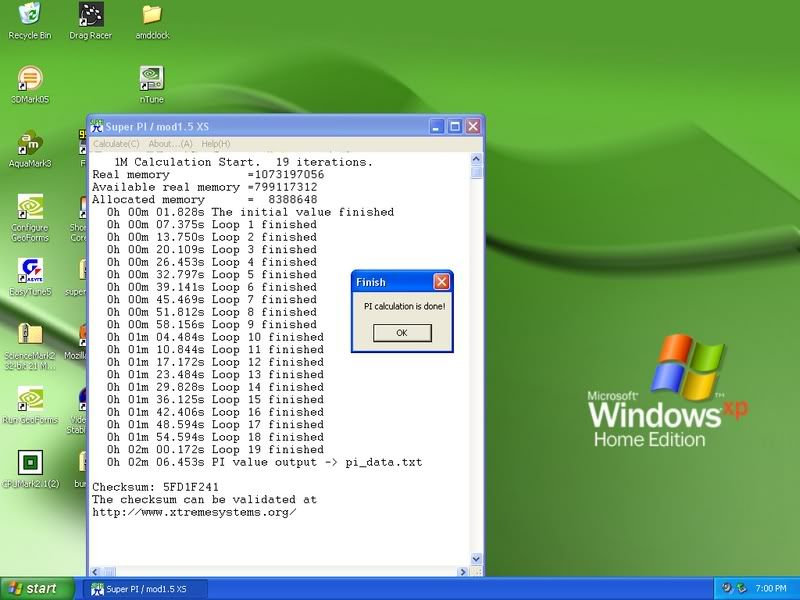This screenshot has width=800, height=600.
Task: Click the vertical scrollbar up arrow
Action: pyautogui.click(x=476, y=159)
